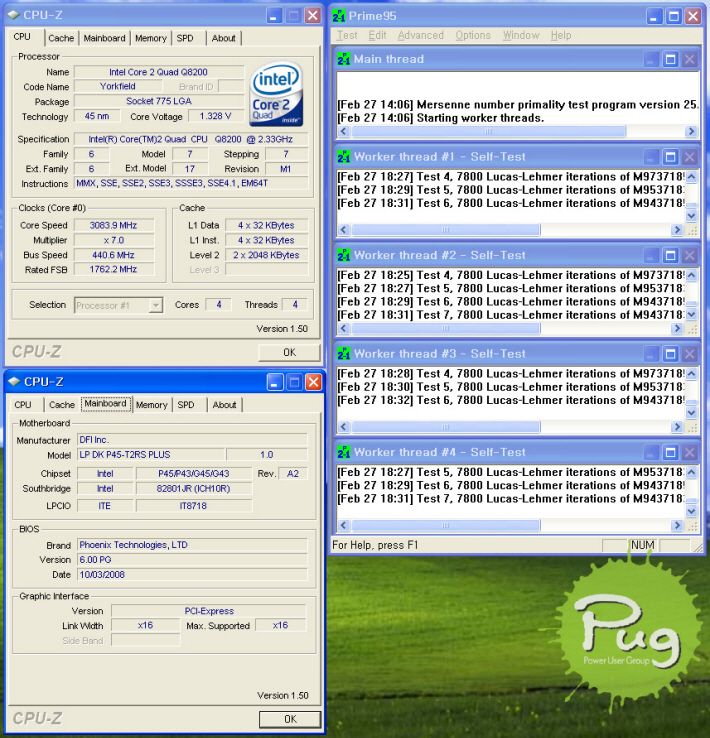The image size is (710, 738).
Task: Minimize the top CPU-Z window
Action: click(x=274, y=16)
